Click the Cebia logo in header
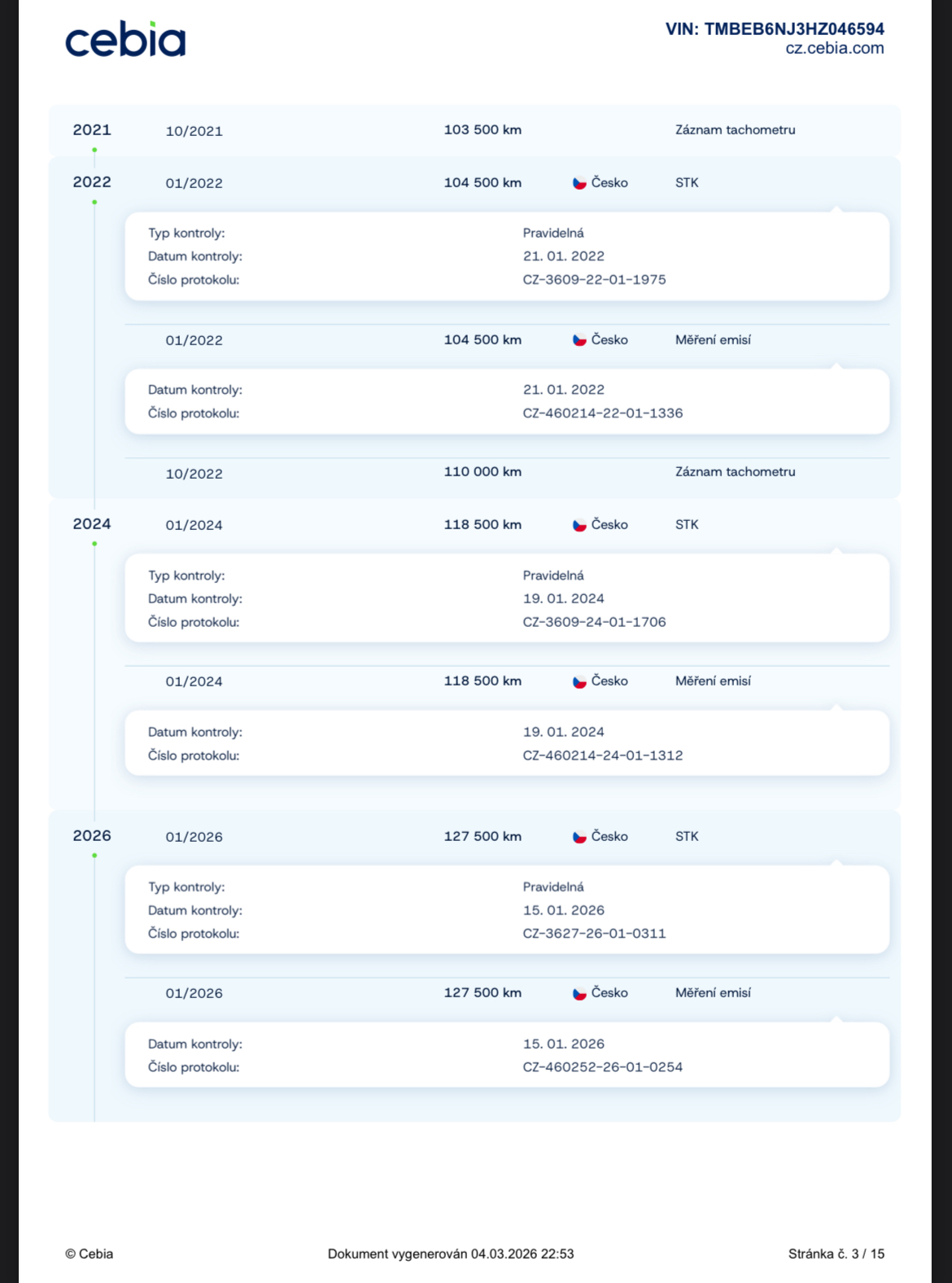This screenshot has width=952, height=1283. click(x=125, y=40)
